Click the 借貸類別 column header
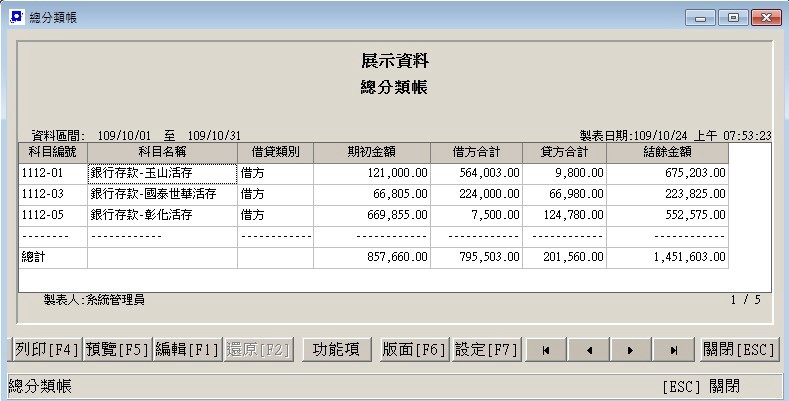 pos(275,152)
